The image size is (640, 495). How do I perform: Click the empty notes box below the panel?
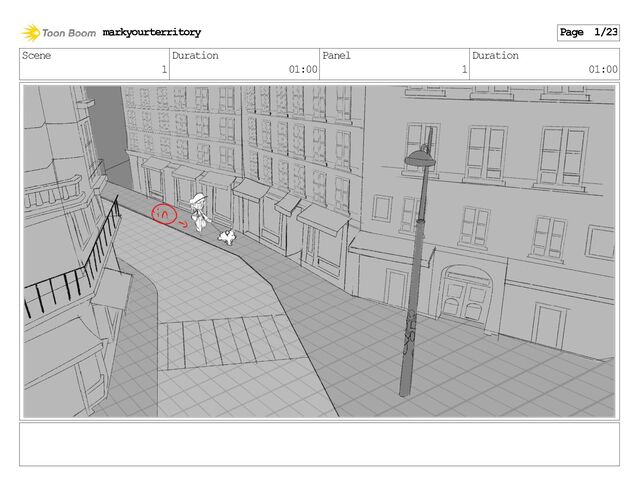click(x=319, y=444)
